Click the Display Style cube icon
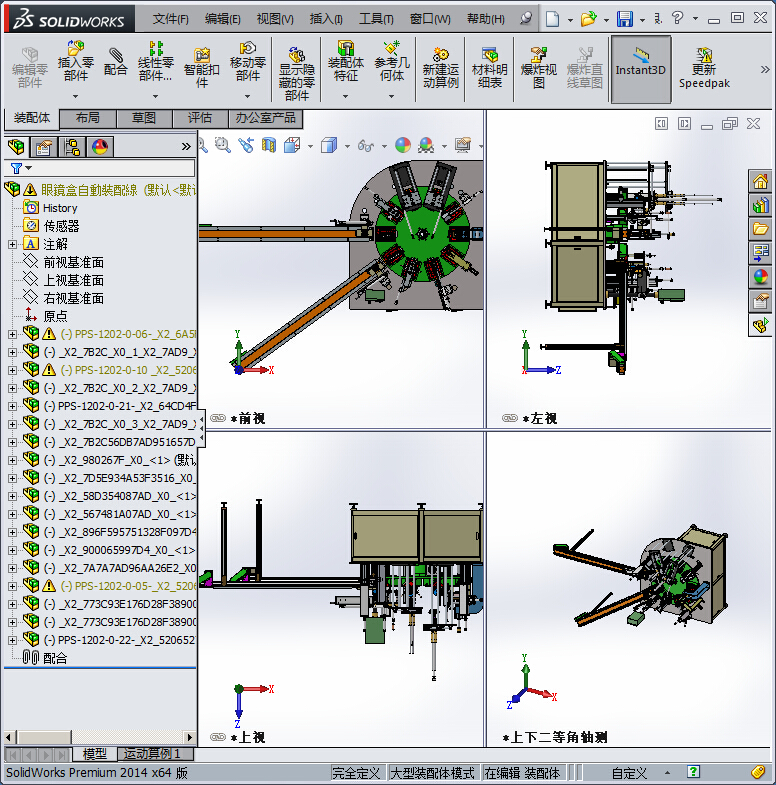Image resolution: width=776 pixels, height=785 pixels. coord(328,145)
